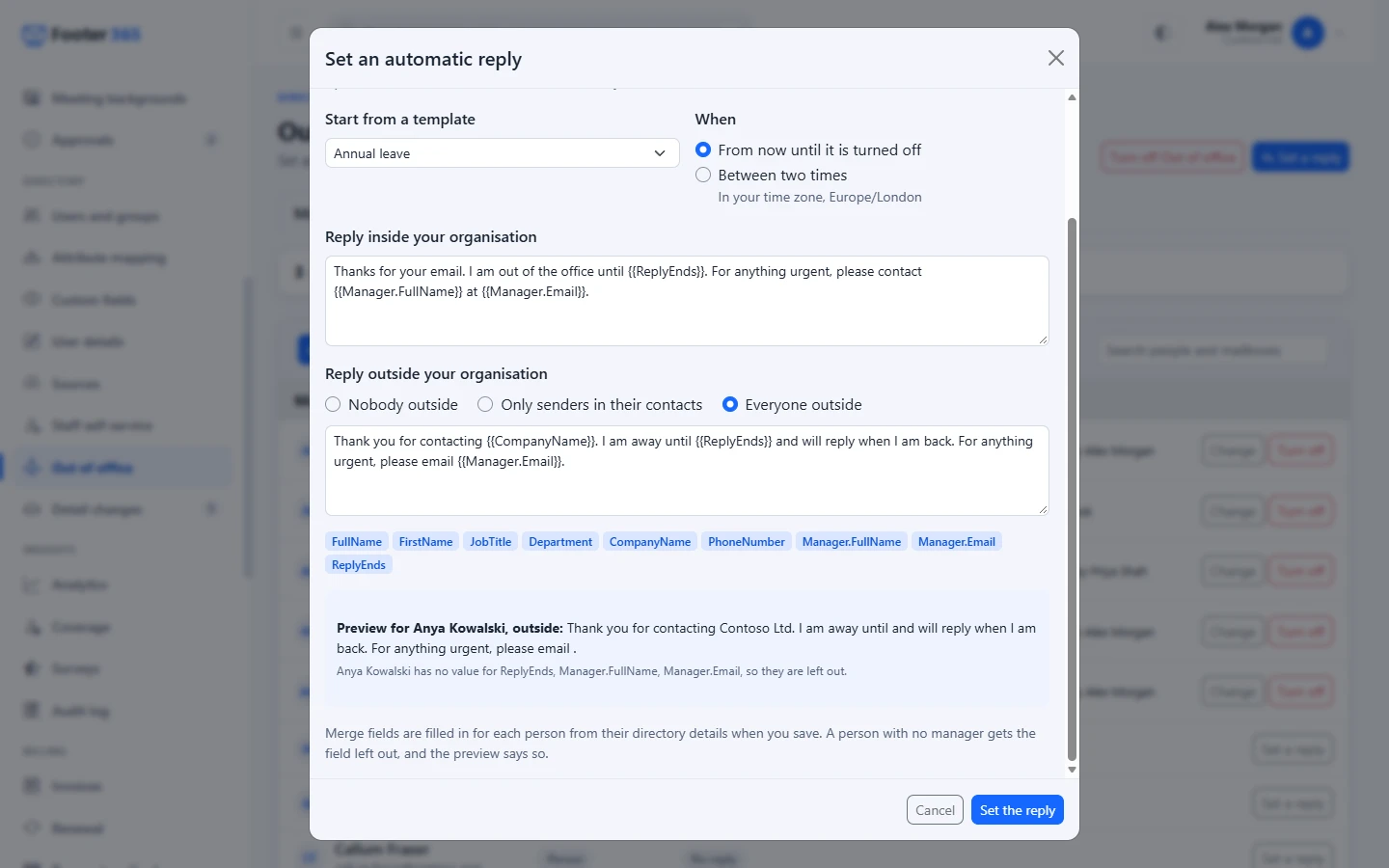Click the Footer 365 logo behind the dialog
Image resolution: width=1389 pixels, height=868 pixels.
point(82,35)
